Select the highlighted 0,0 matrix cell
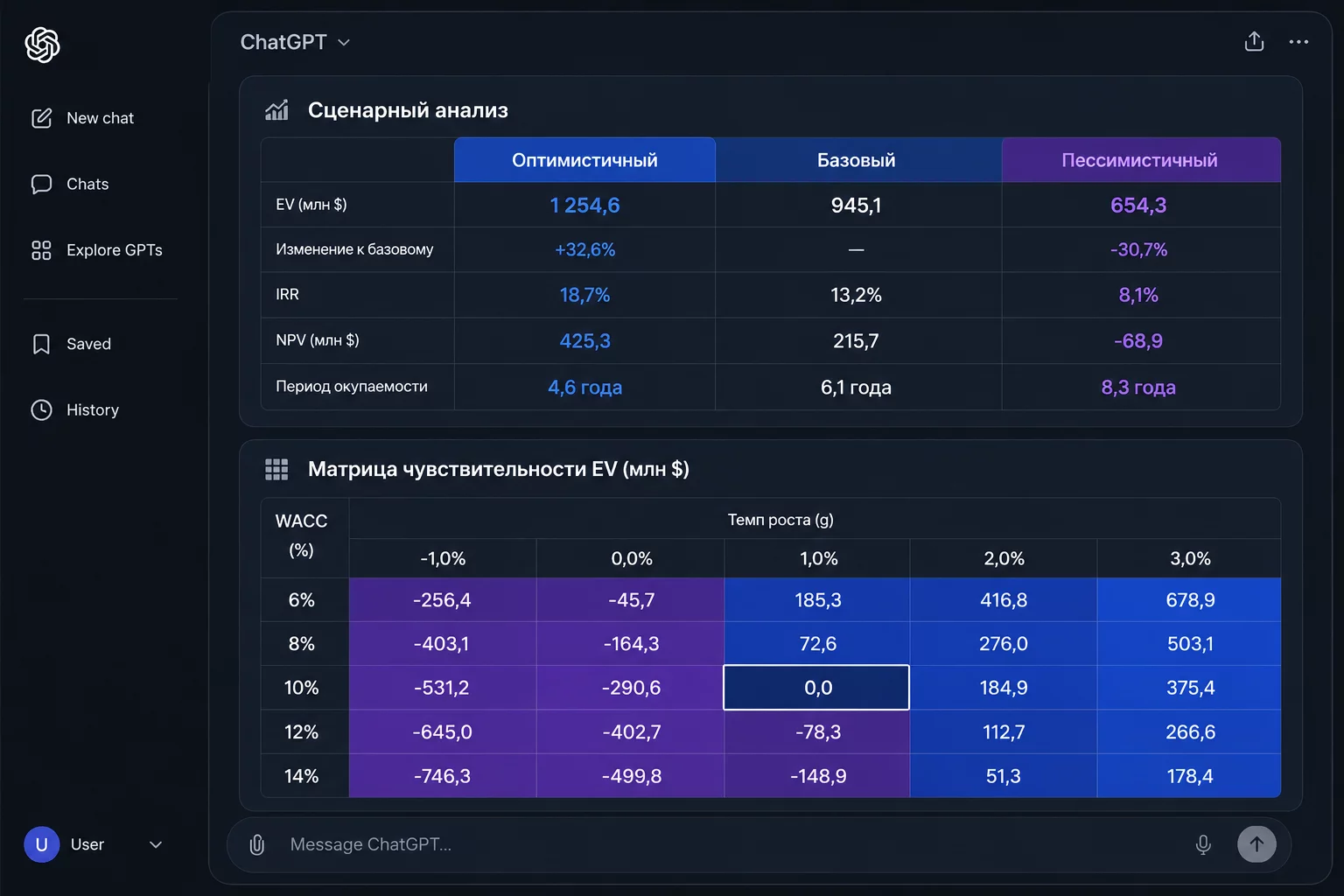The height and width of the screenshot is (896, 1344). [x=816, y=688]
